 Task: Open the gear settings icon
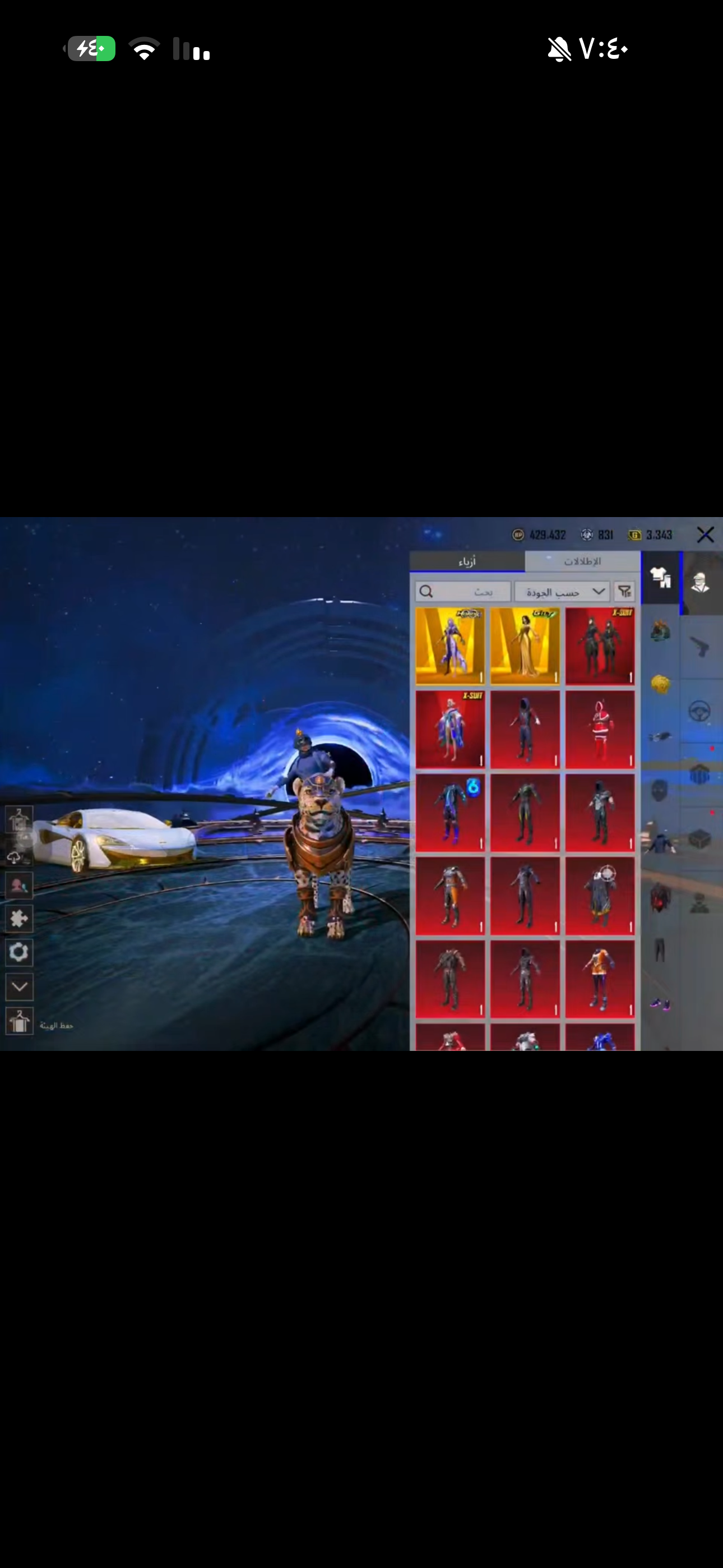pyautogui.click(x=19, y=952)
